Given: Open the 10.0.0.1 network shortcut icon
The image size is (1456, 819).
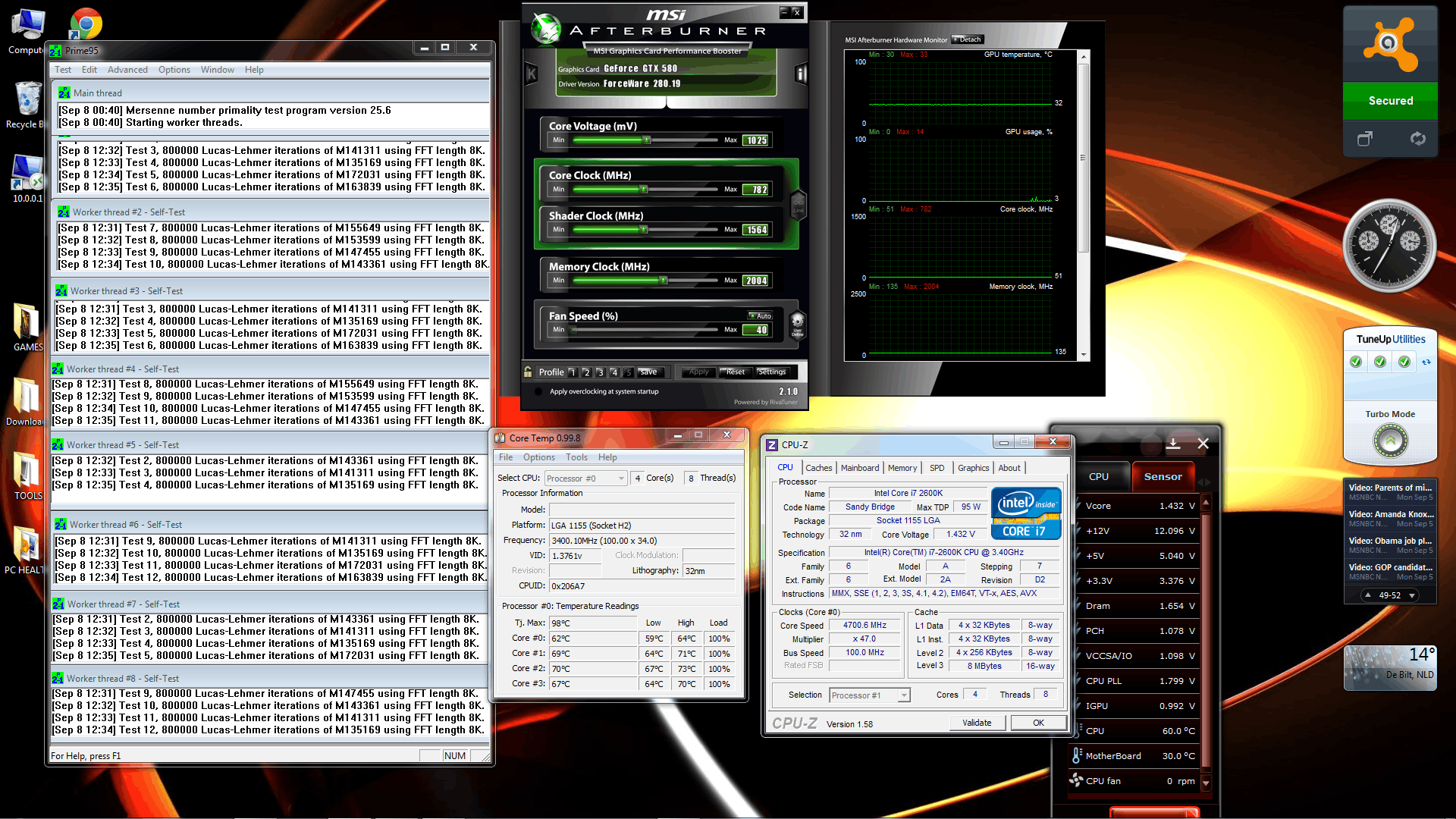Looking at the screenshot, I should pos(27,179).
